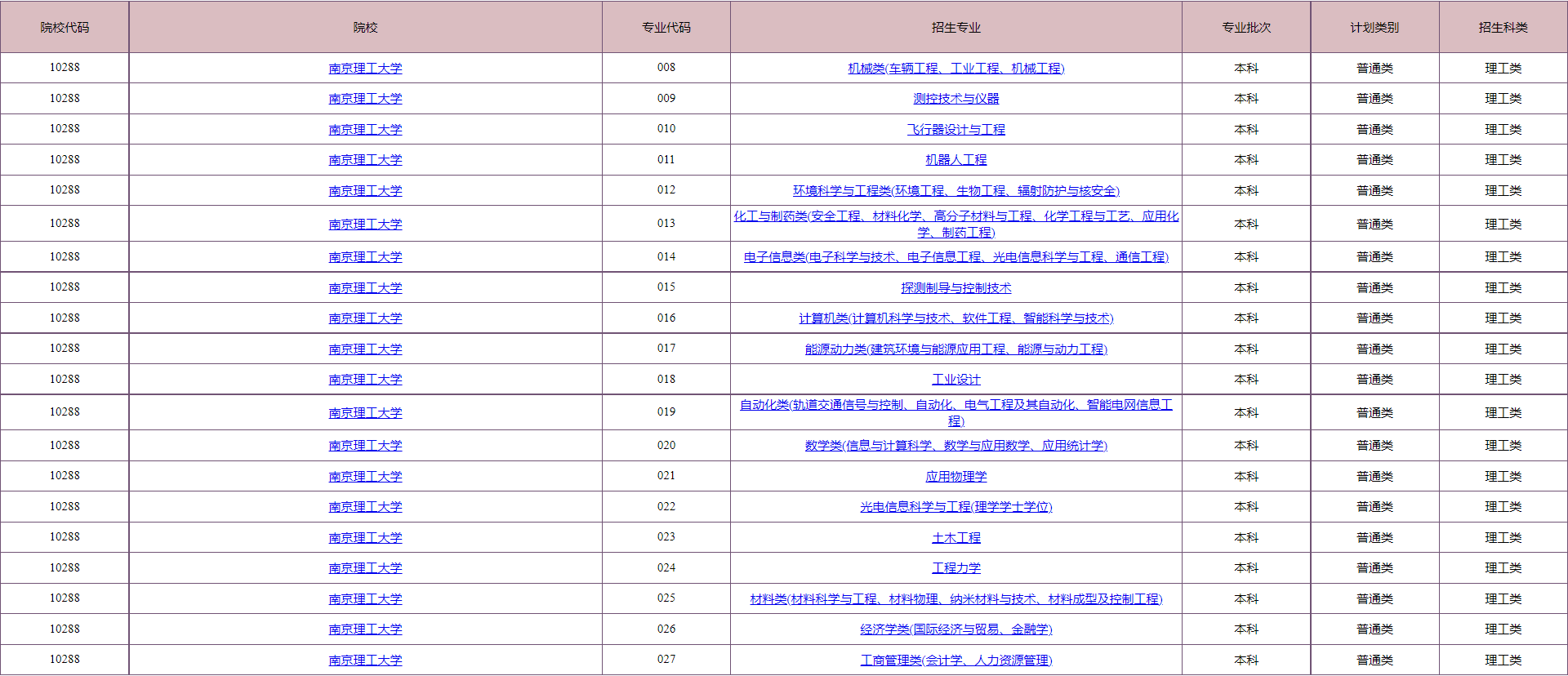1568x676 pixels.
Task: Click the 经济学类(国际经济与贸易、金融学) link
Action: click(x=955, y=629)
